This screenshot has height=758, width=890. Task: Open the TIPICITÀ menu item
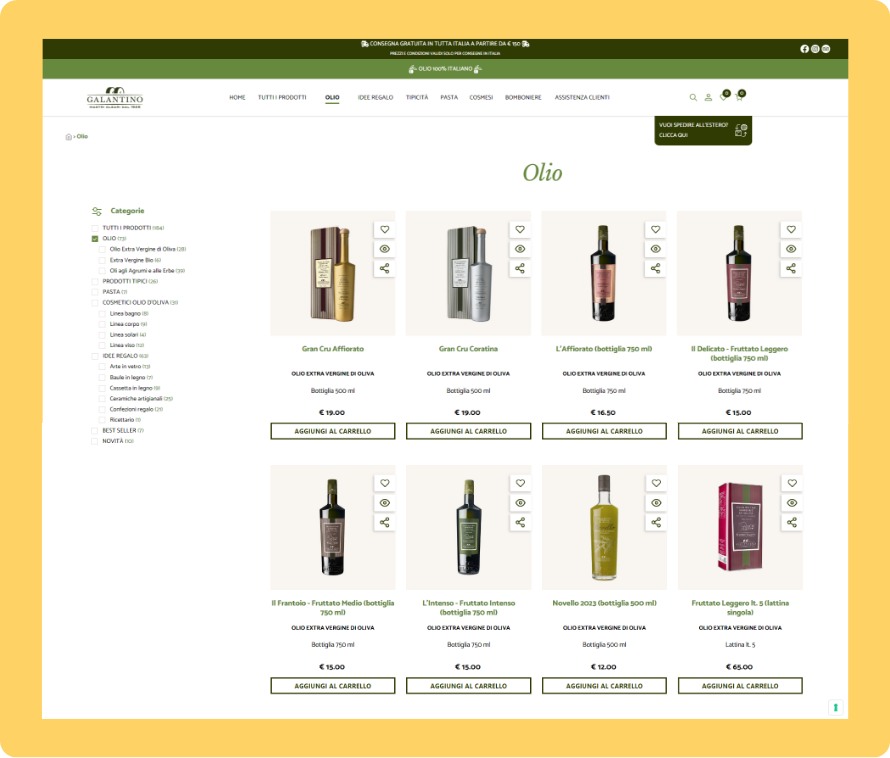[x=417, y=98]
